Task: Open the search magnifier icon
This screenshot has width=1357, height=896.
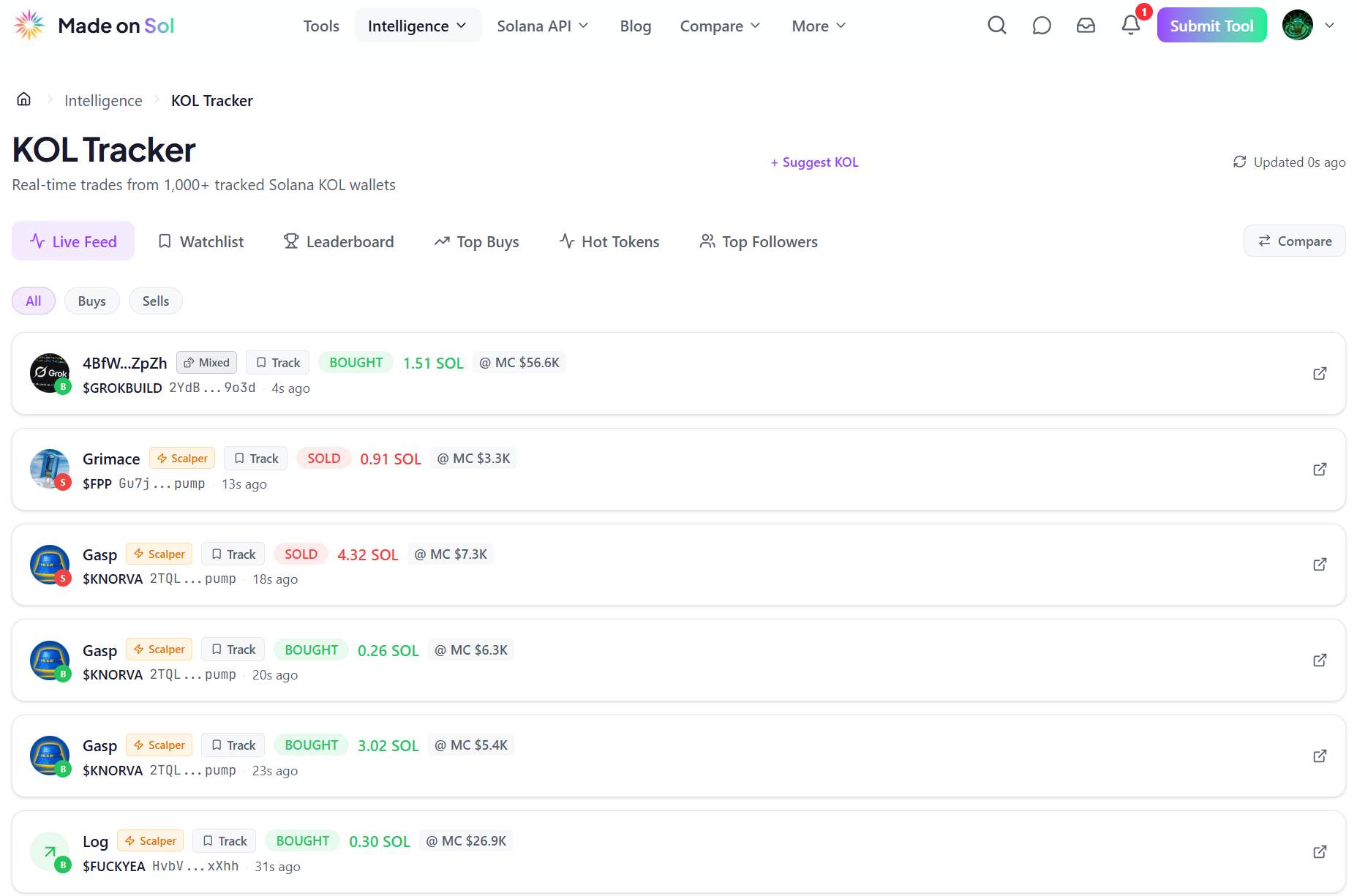Action: tap(997, 26)
